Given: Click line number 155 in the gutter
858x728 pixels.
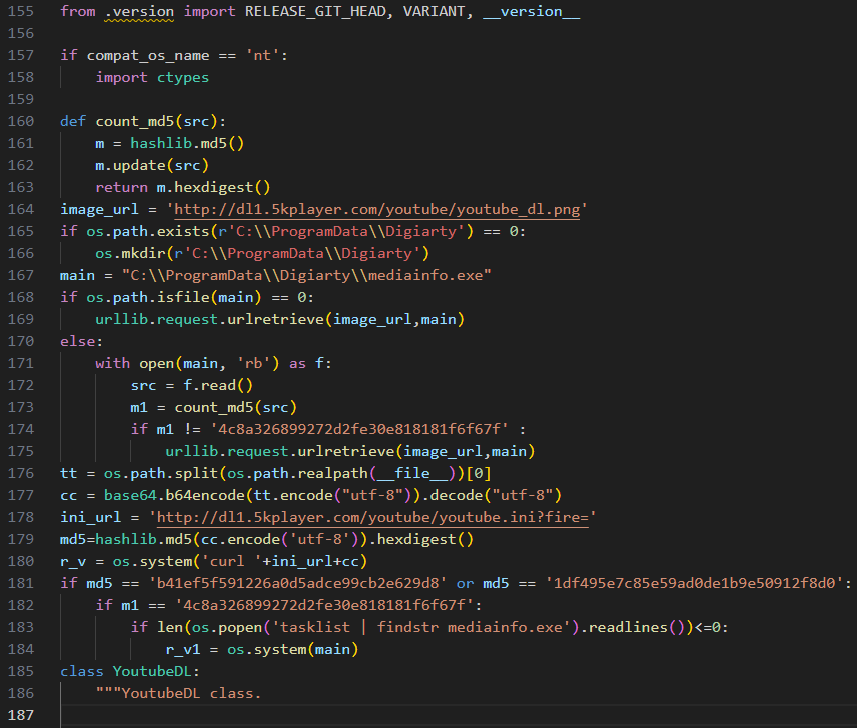Looking at the screenshot, I should pyautogui.click(x=21, y=11).
